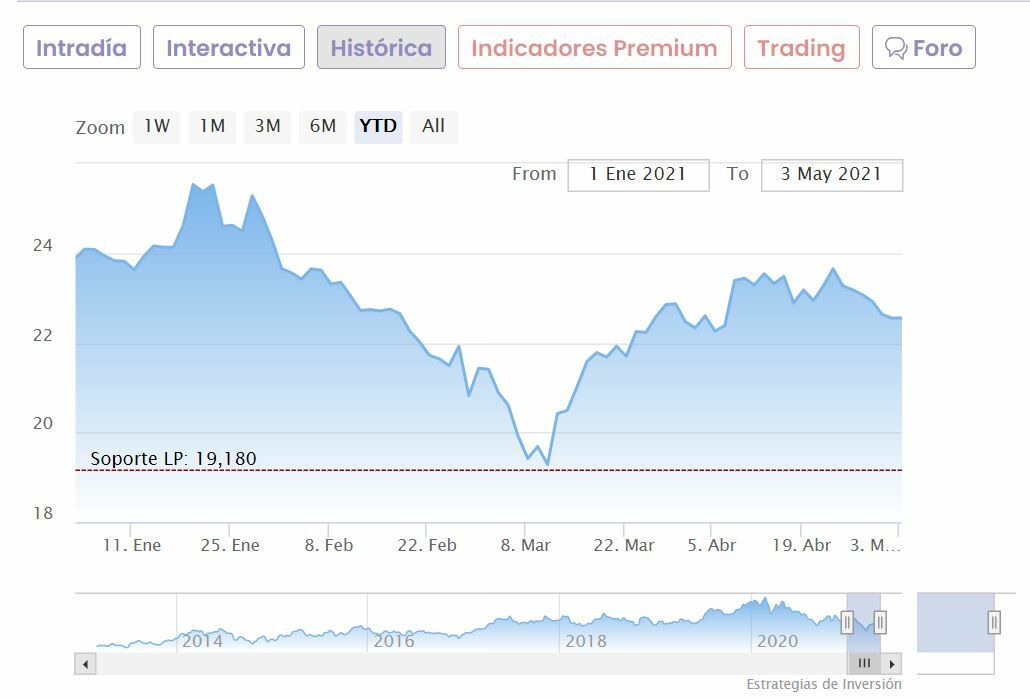1030x699 pixels.
Task: Open the Interactiva chart tab
Action: (229, 48)
